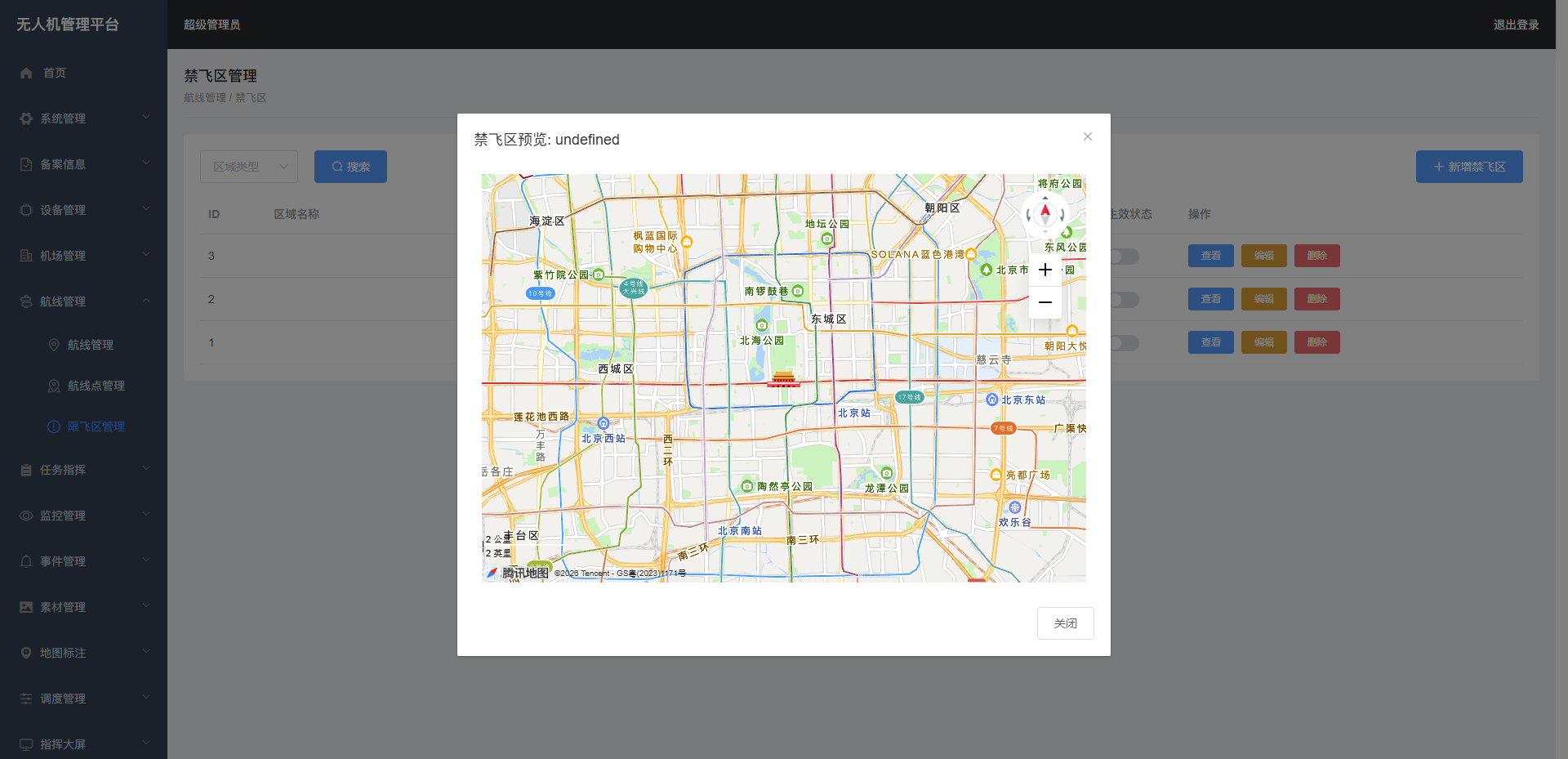1568x759 pixels.
Task: Collapse the 航线管理 sidebar group
Action: click(x=83, y=301)
